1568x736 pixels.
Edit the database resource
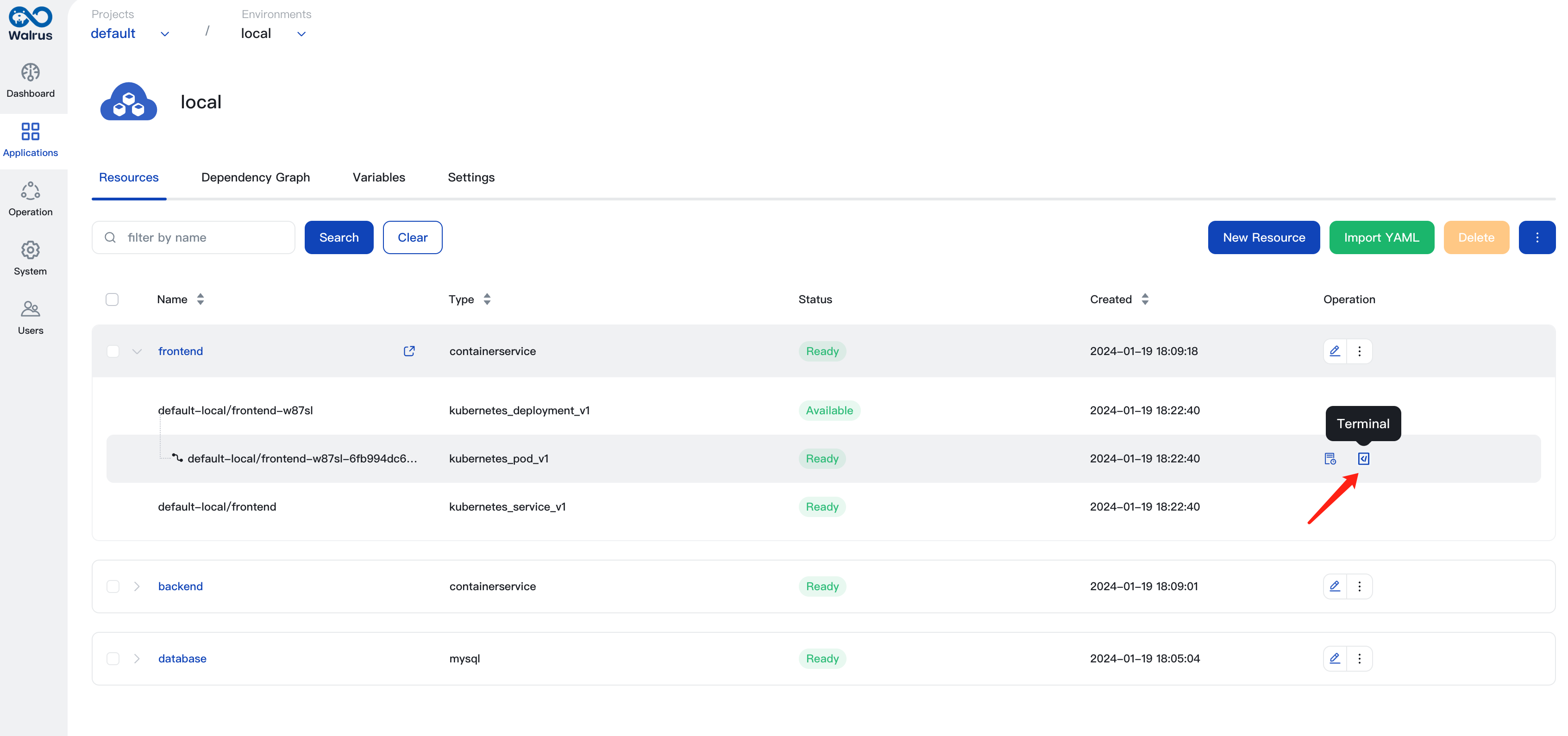coord(1335,659)
